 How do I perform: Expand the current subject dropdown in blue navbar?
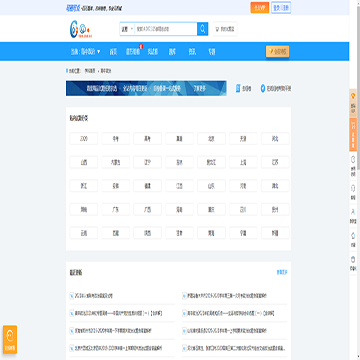[x=85, y=52]
